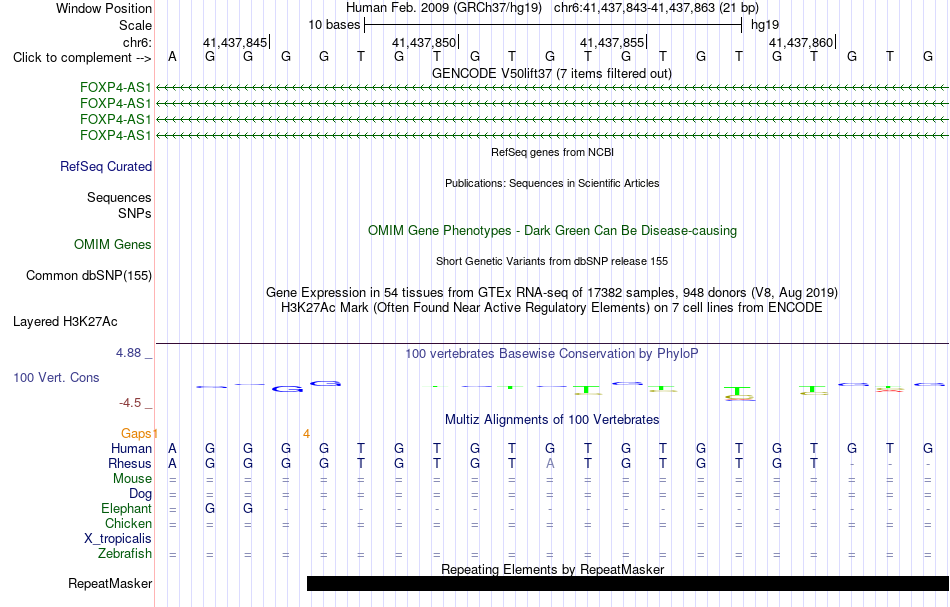The width and height of the screenshot is (950, 607).
Task: Click the SNPs track label
Action: click(135, 213)
